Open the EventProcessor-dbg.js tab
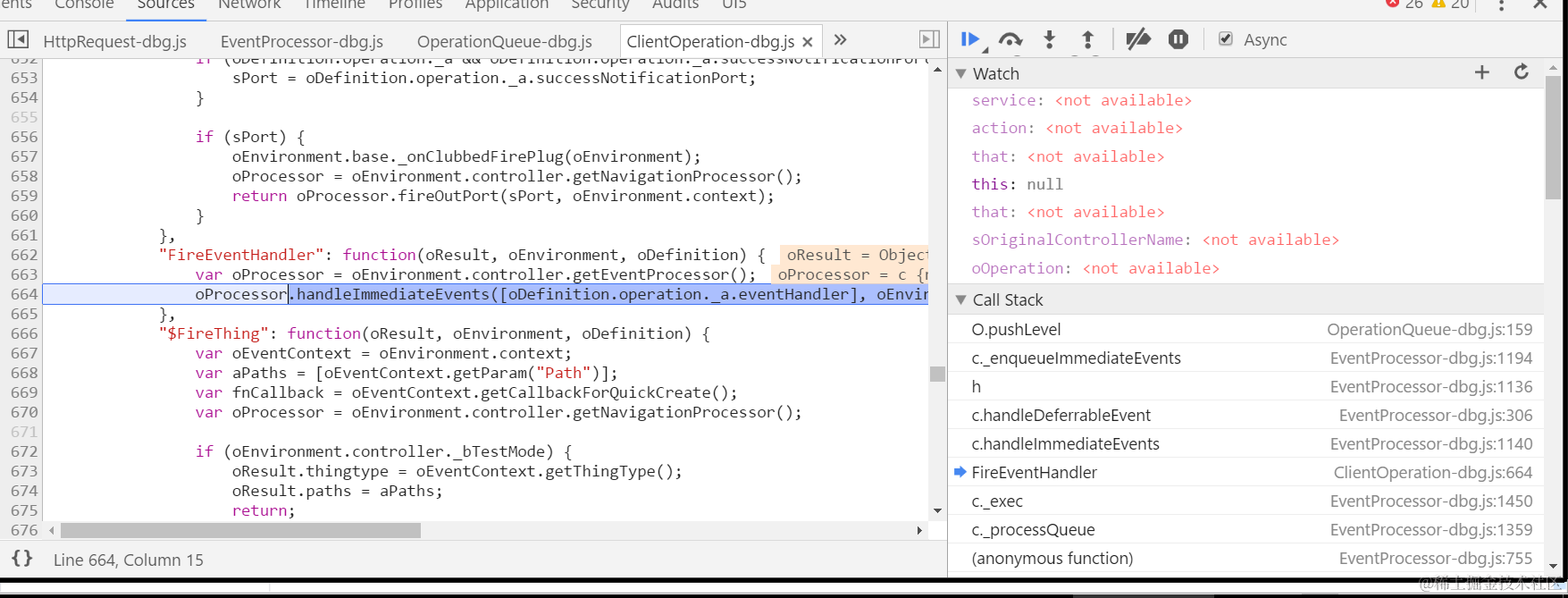1568x598 pixels. pos(302,41)
